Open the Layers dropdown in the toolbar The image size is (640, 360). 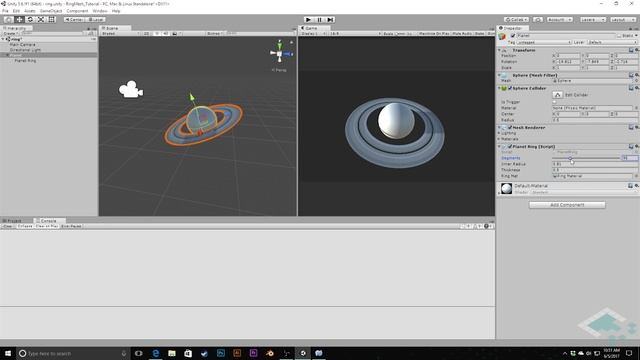[592, 20]
